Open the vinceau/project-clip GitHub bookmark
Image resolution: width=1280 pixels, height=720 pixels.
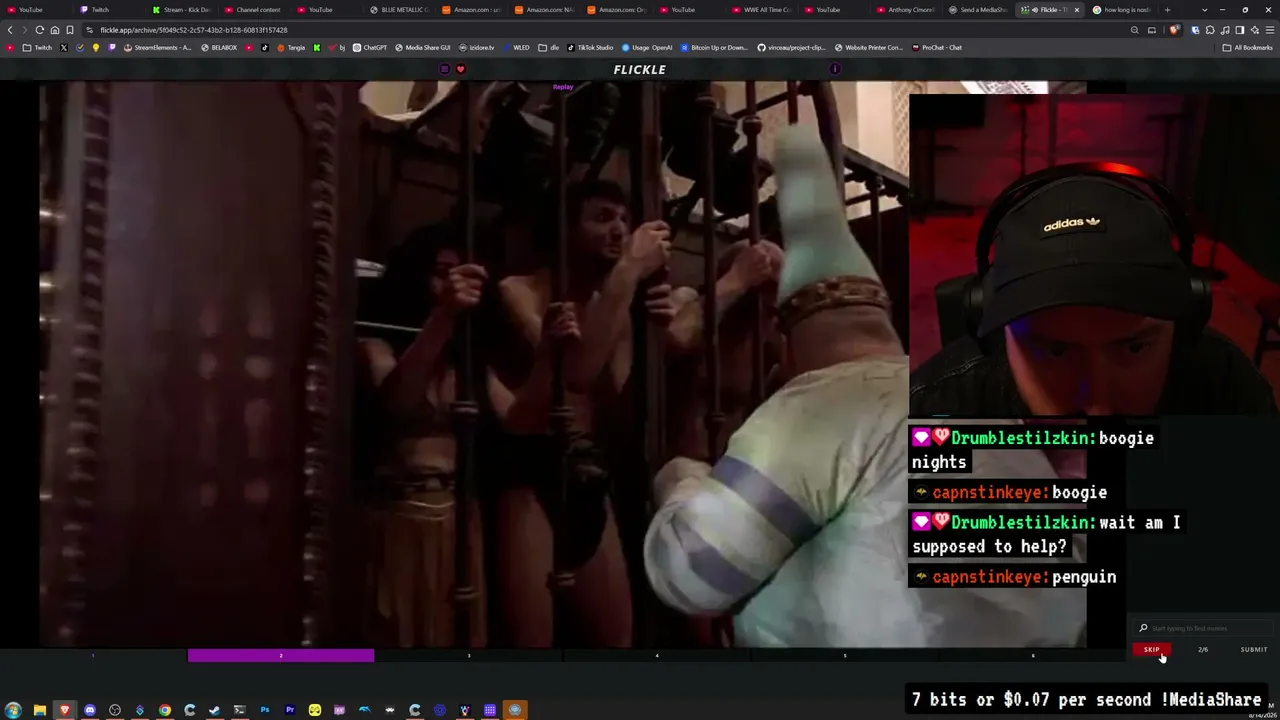791,48
